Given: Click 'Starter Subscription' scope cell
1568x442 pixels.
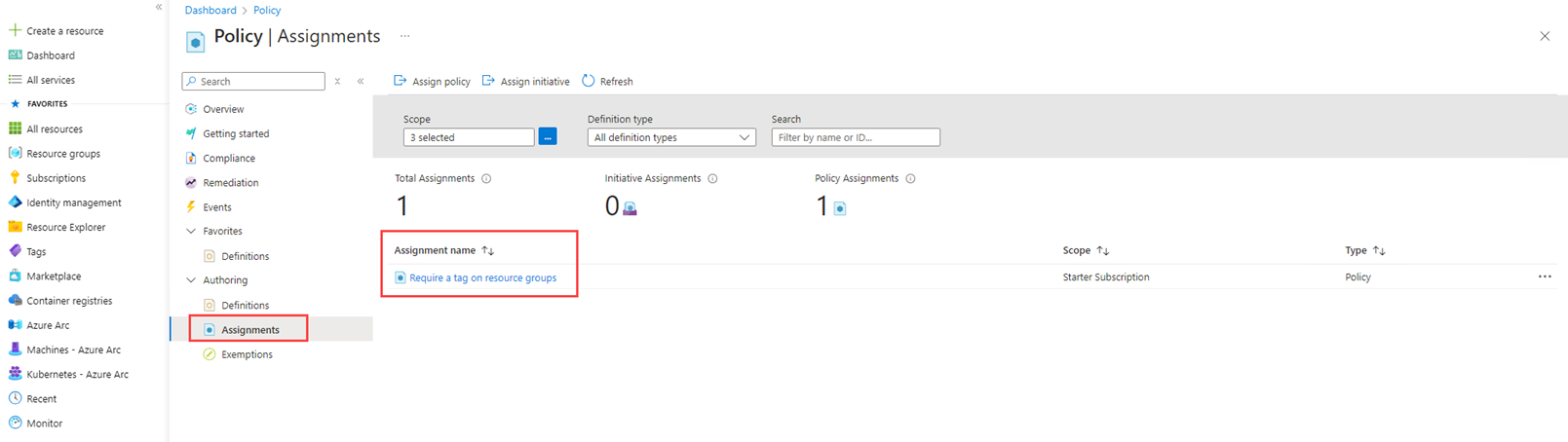Looking at the screenshot, I should [x=1106, y=277].
